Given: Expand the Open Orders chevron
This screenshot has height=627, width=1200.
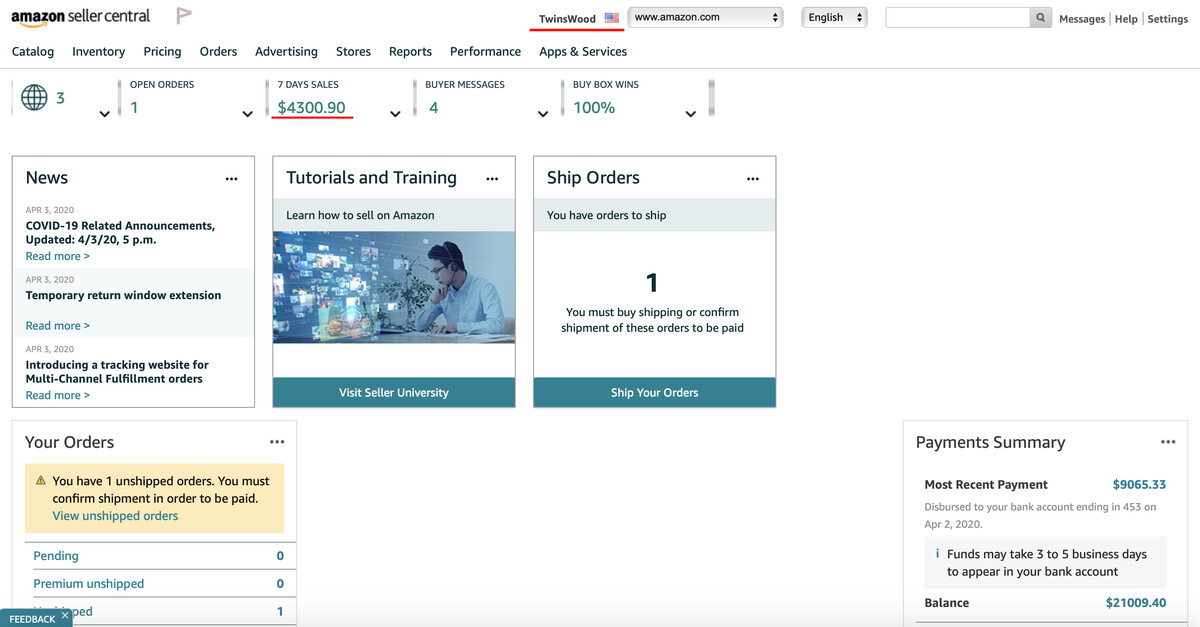Looking at the screenshot, I should (x=247, y=114).
